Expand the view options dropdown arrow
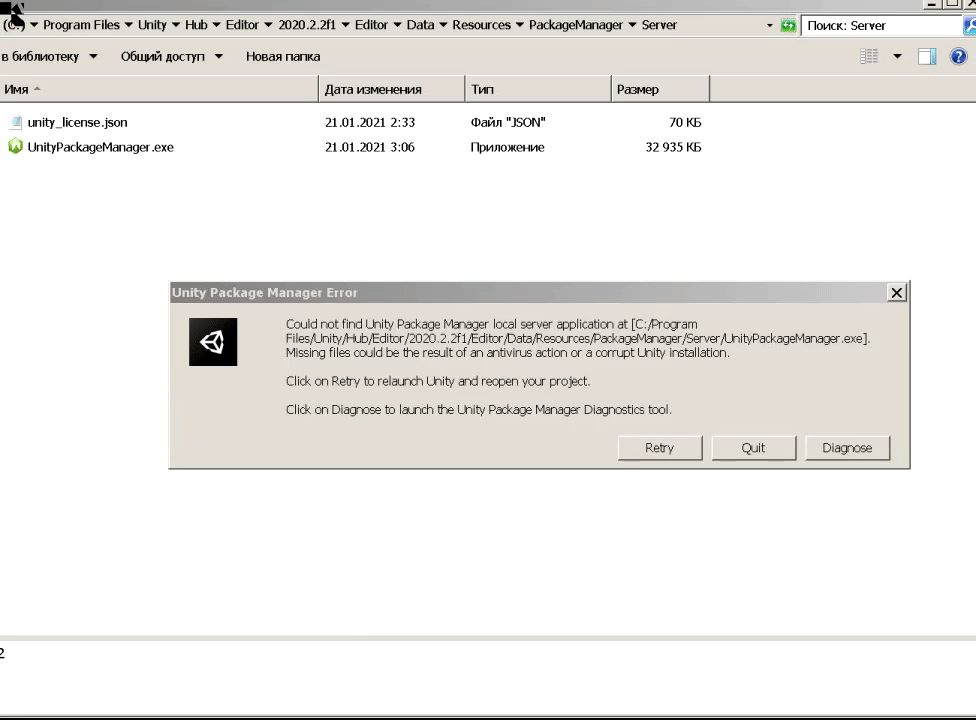The image size is (976, 720). pyautogui.click(x=897, y=57)
